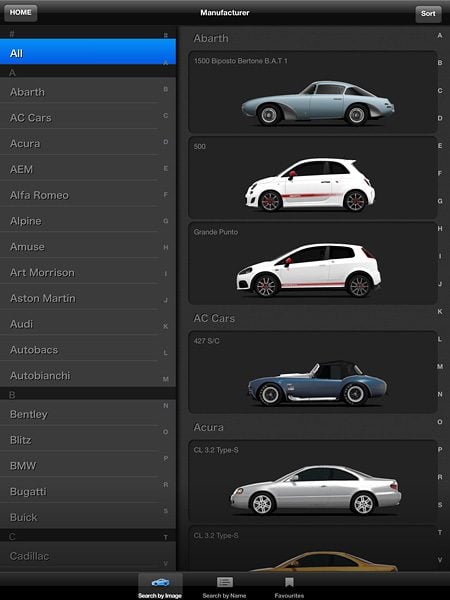Tap the HOME button
This screenshot has height=600, width=450.
click(21, 13)
